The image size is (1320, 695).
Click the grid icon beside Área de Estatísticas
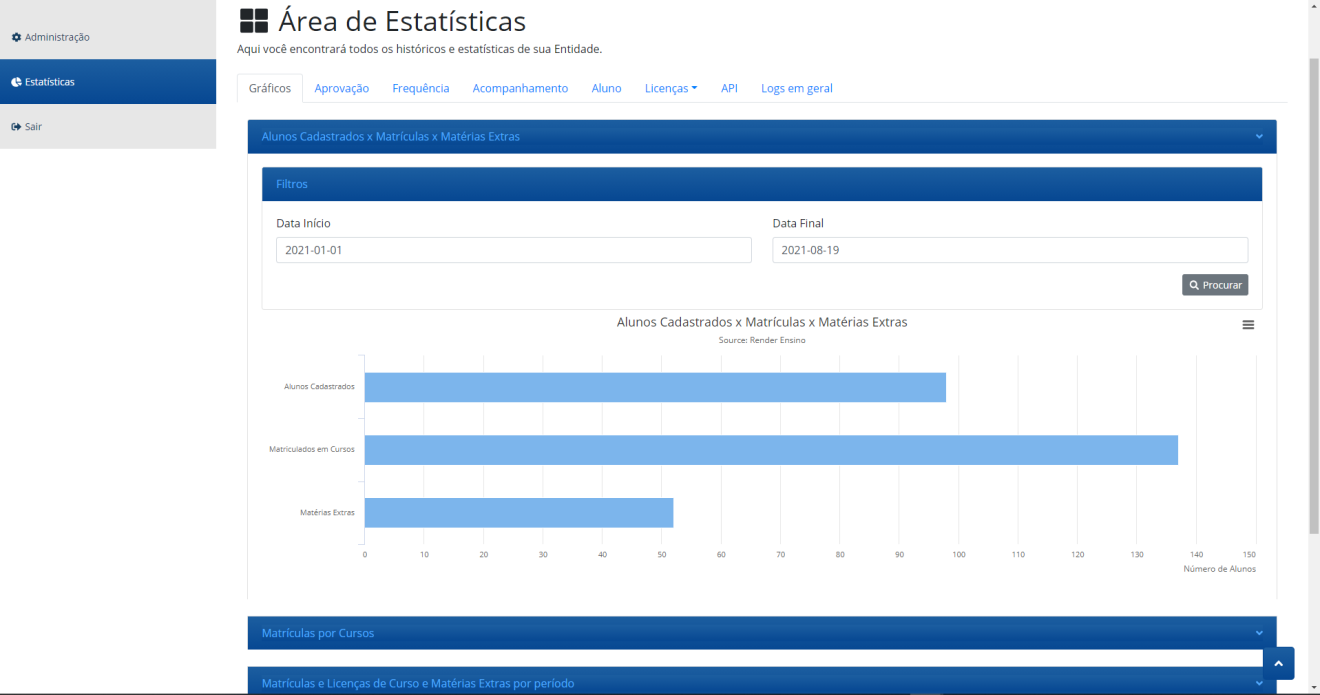click(x=253, y=19)
